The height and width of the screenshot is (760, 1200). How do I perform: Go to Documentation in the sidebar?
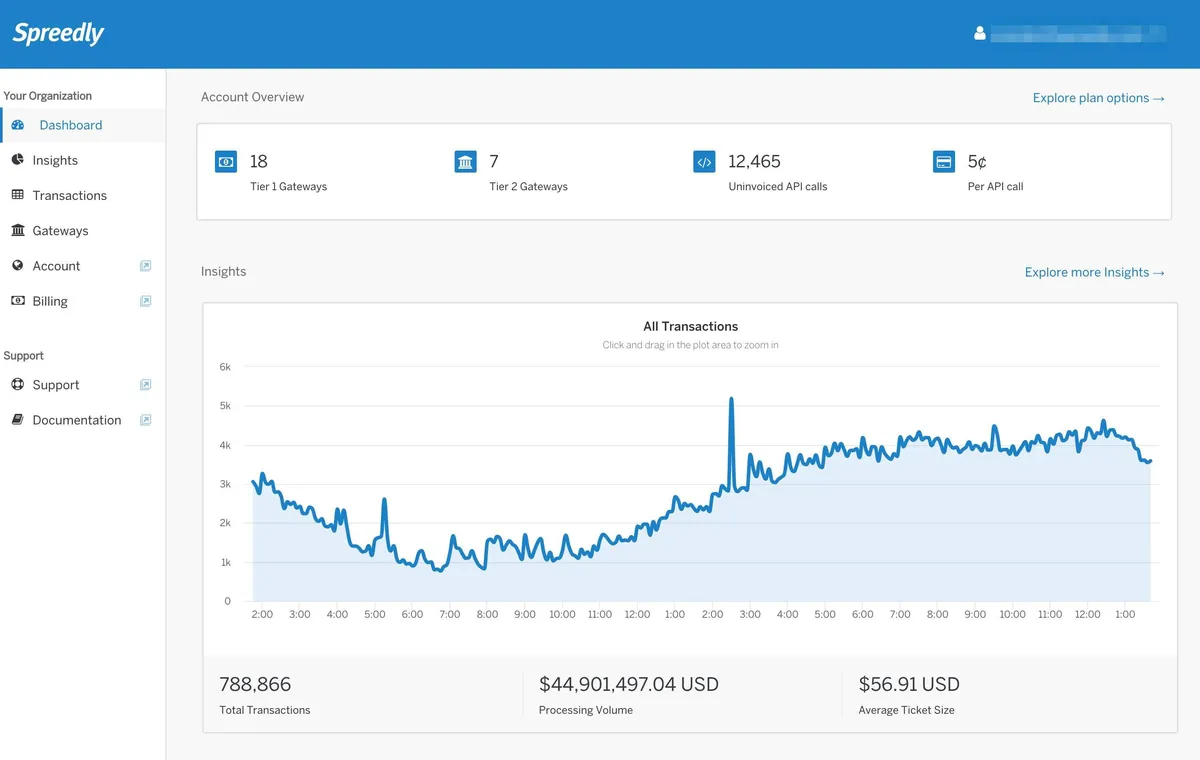pos(76,420)
